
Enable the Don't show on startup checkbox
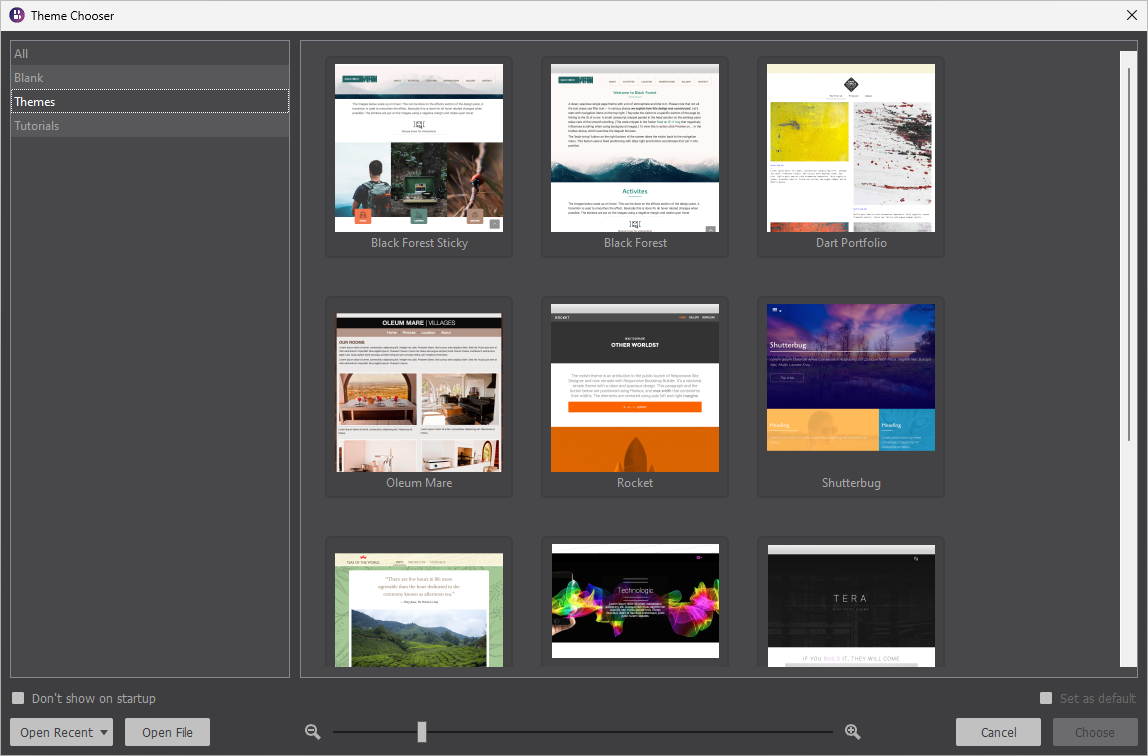point(17,698)
